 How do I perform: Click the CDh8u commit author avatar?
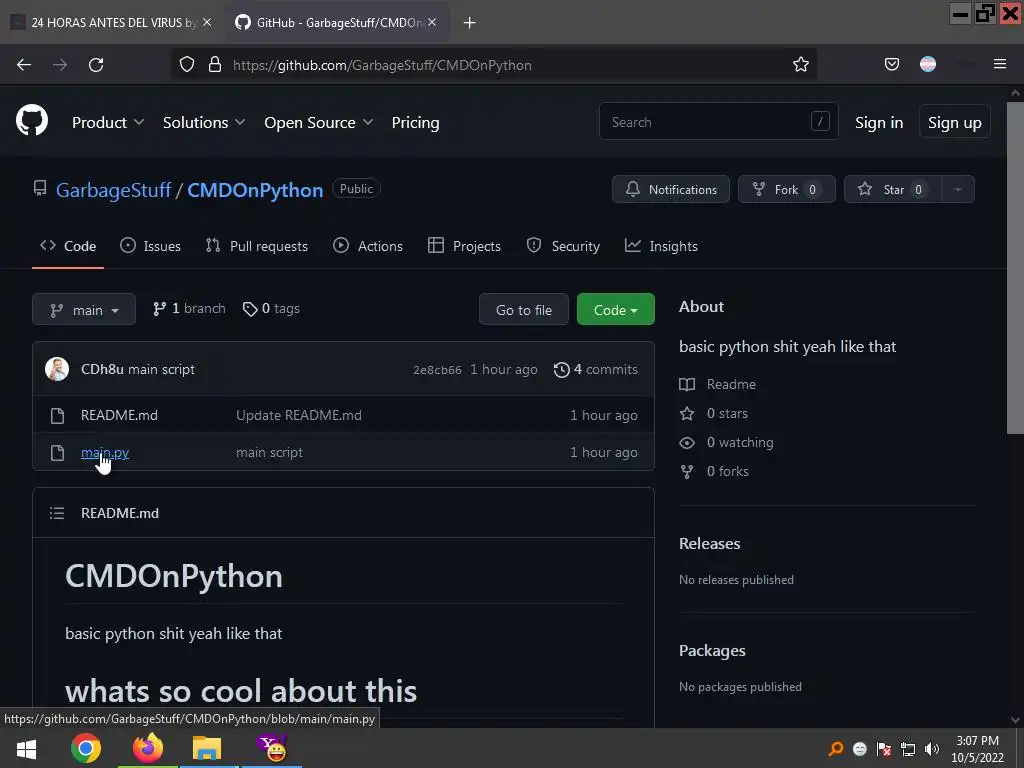click(57, 369)
